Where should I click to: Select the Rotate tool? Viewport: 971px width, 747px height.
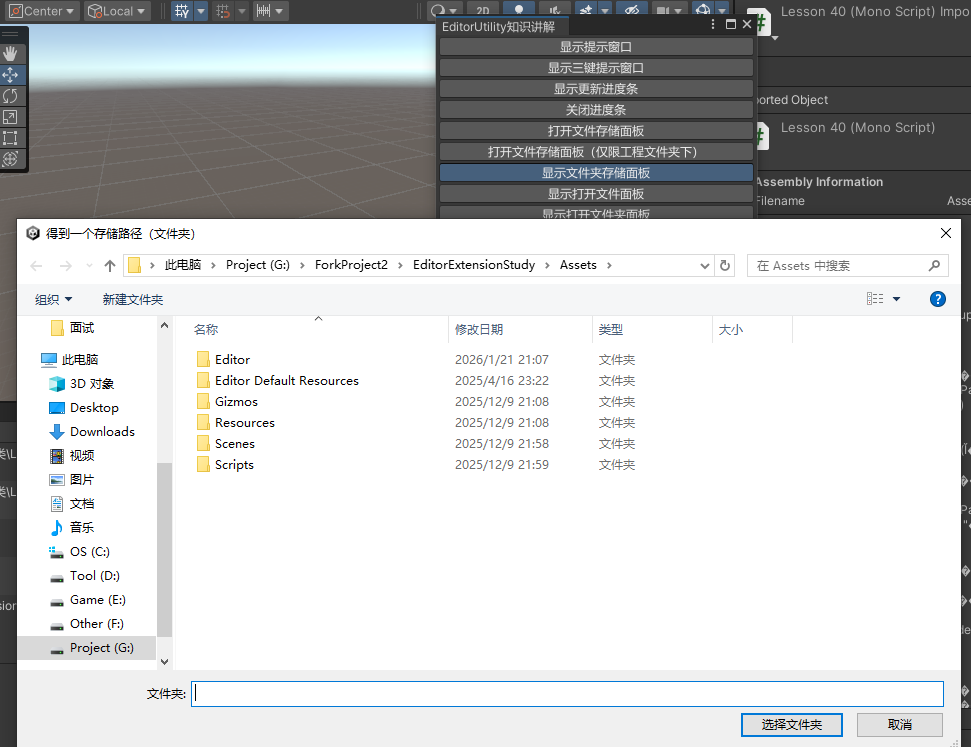tap(10, 96)
